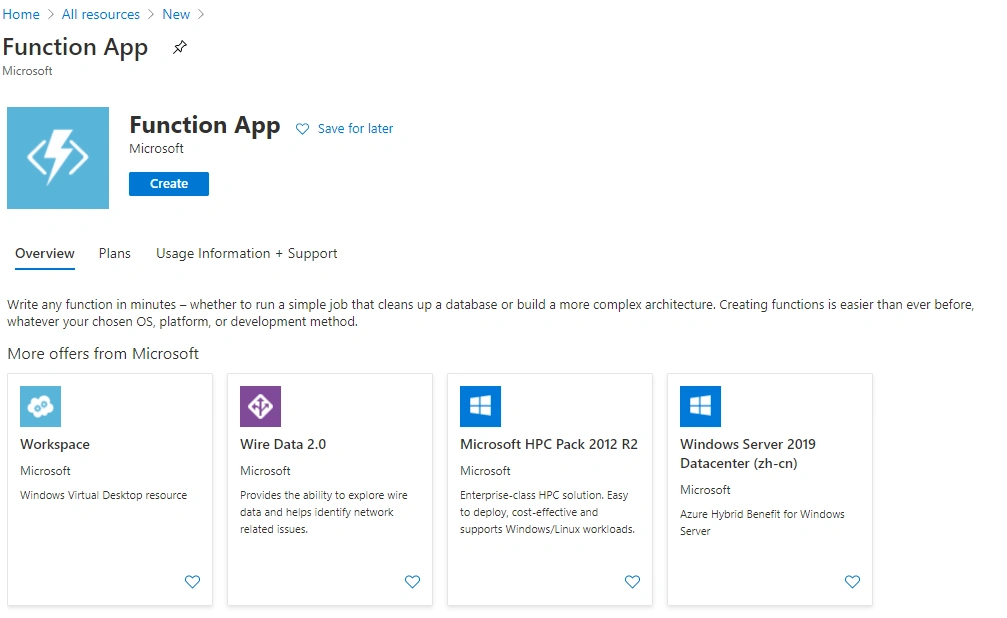Click the Microsoft HPC Pack Windows logo
The image size is (1007, 618).
[480, 406]
